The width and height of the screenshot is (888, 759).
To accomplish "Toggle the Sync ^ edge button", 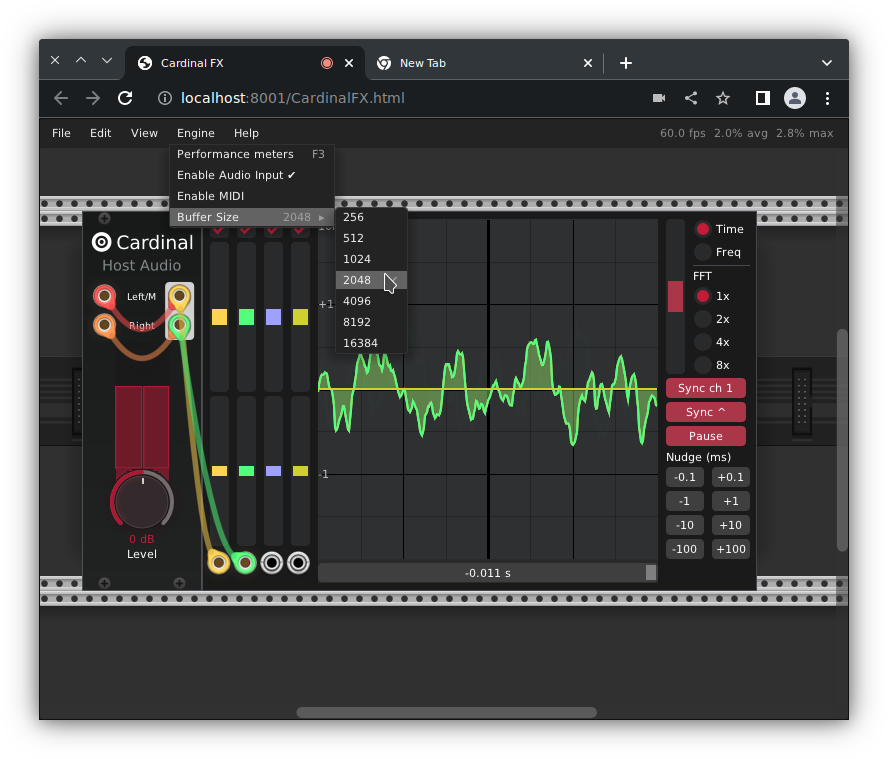I will (x=706, y=412).
